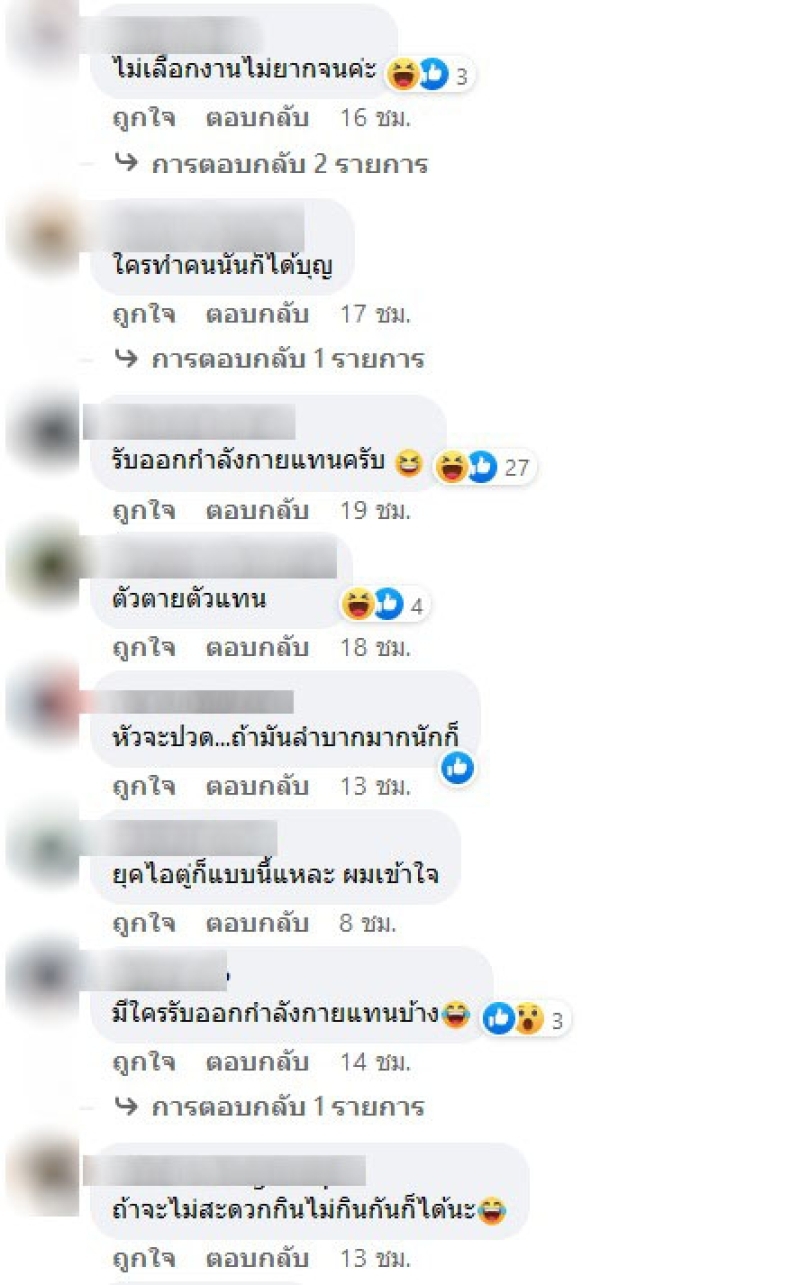Reply to the comment posted 18 hours ago
This screenshot has width=800, height=1285.
click(x=257, y=648)
